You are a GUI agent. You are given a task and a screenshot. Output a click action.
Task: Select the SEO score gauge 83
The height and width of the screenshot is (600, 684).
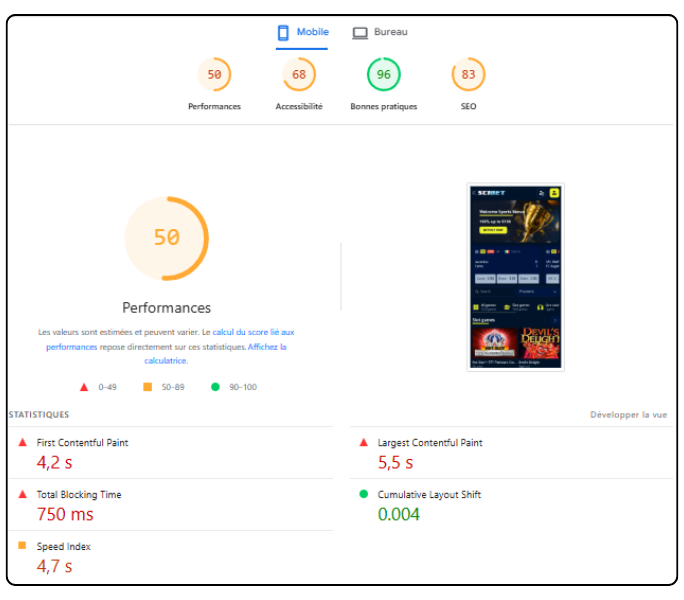pyautogui.click(x=468, y=75)
